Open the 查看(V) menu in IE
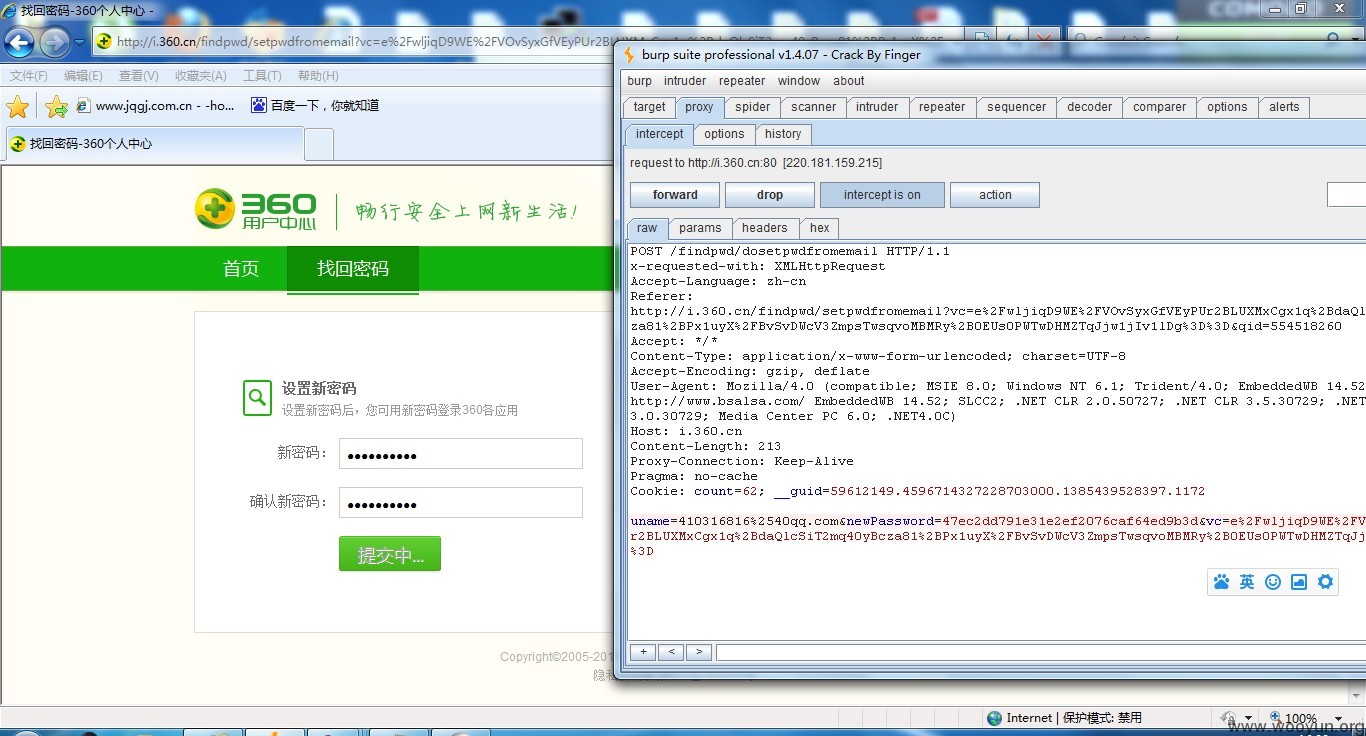1366x736 pixels. pyautogui.click(x=138, y=76)
